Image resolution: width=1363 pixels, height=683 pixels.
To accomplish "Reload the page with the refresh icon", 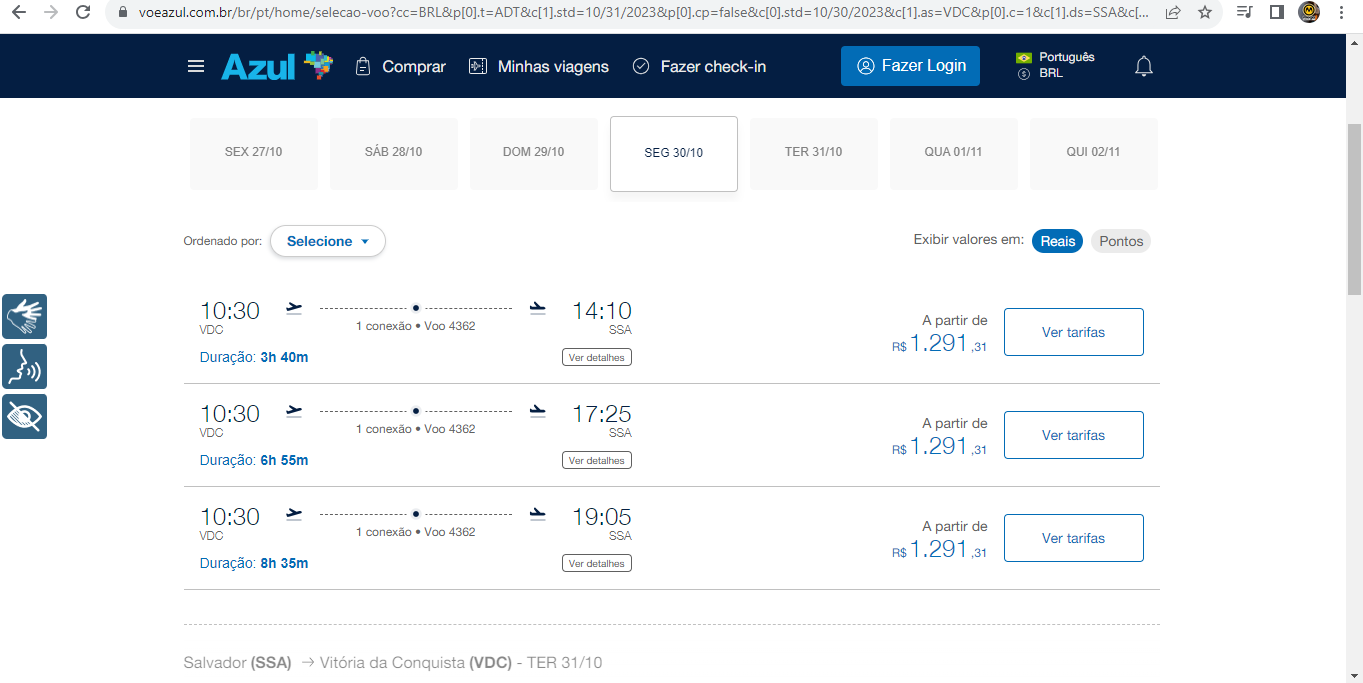I will (x=84, y=13).
